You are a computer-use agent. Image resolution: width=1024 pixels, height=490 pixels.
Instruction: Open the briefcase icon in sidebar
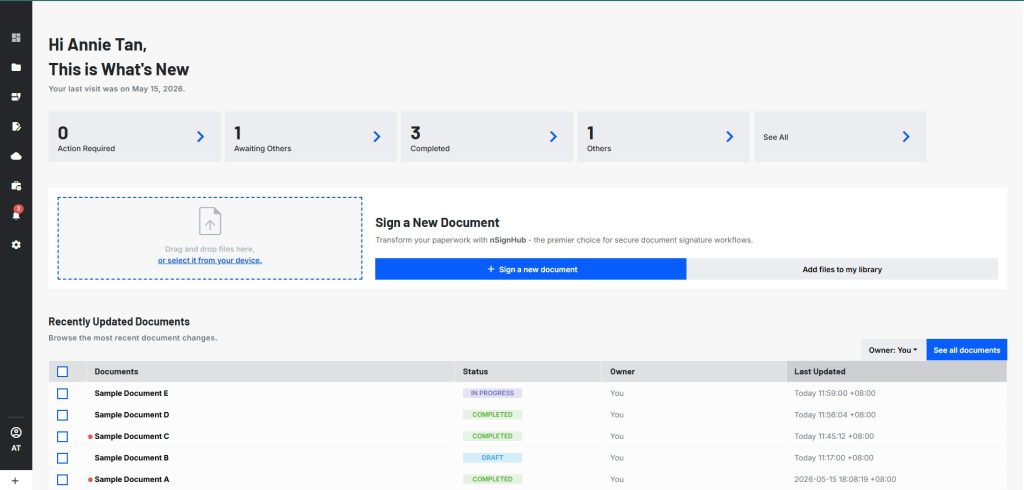[16, 186]
